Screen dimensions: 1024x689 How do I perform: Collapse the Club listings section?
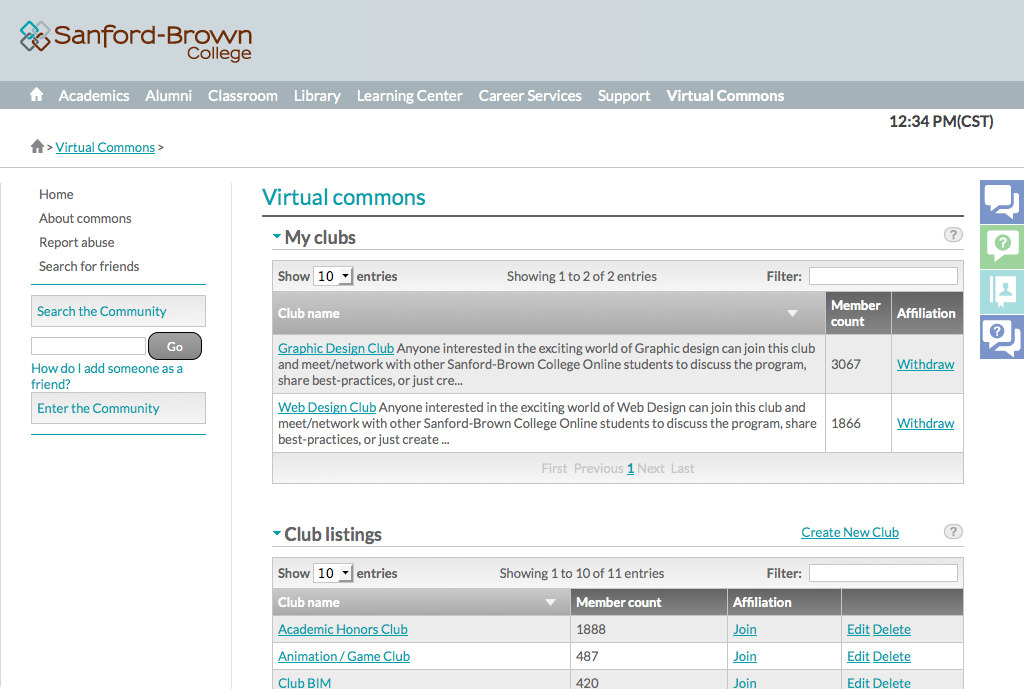click(x=277, y=534)
